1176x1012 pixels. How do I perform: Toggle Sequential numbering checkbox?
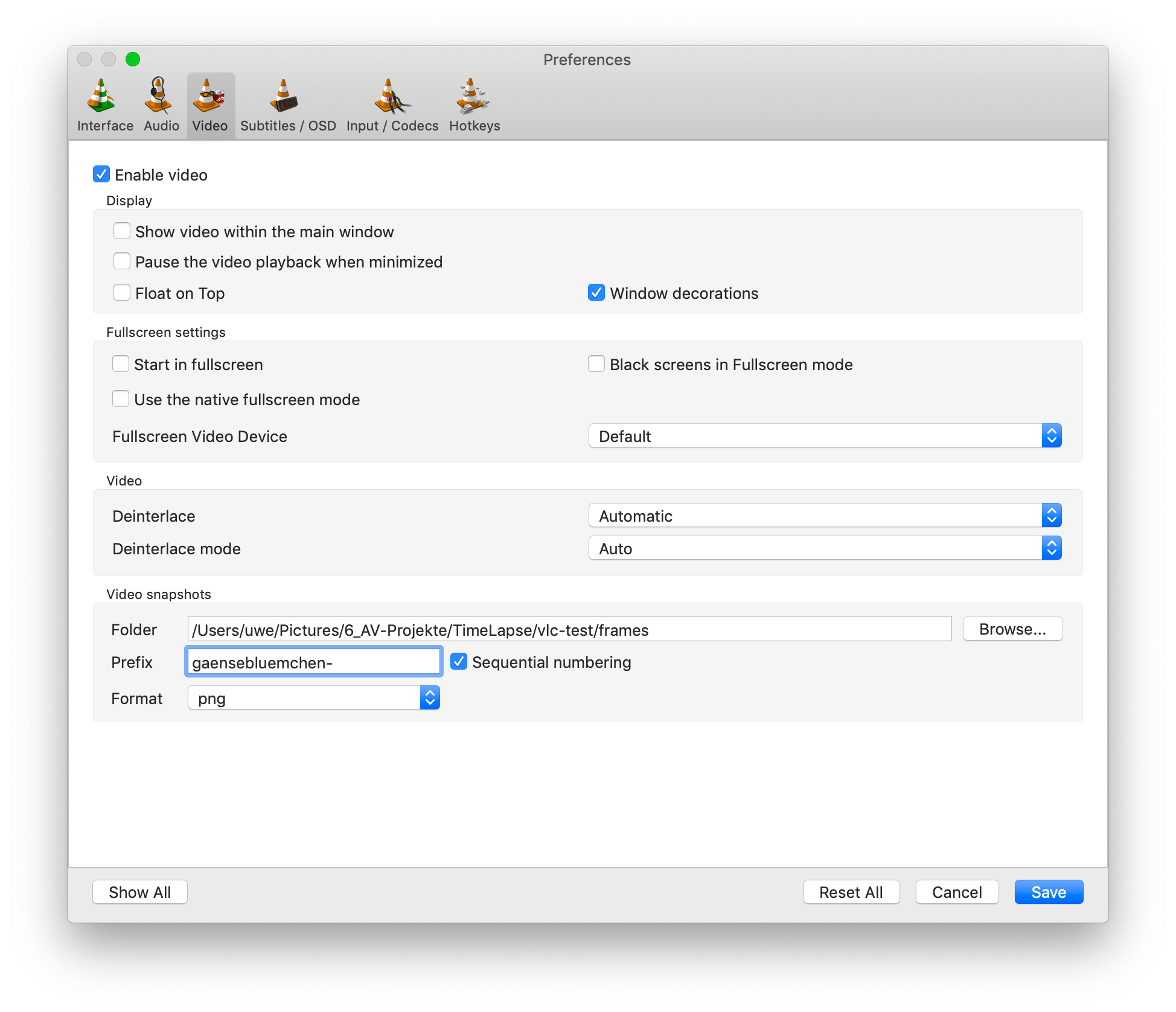[459, 662]
